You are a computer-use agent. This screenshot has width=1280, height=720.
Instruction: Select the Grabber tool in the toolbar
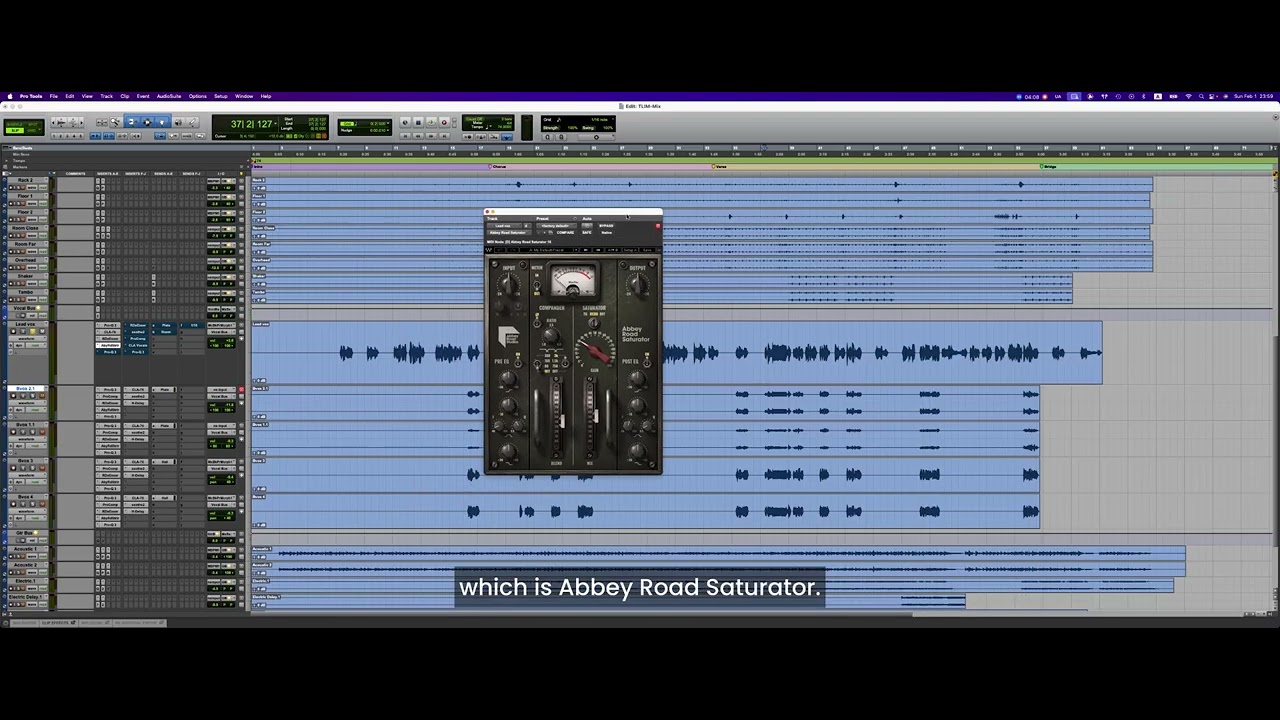[162, 122]
